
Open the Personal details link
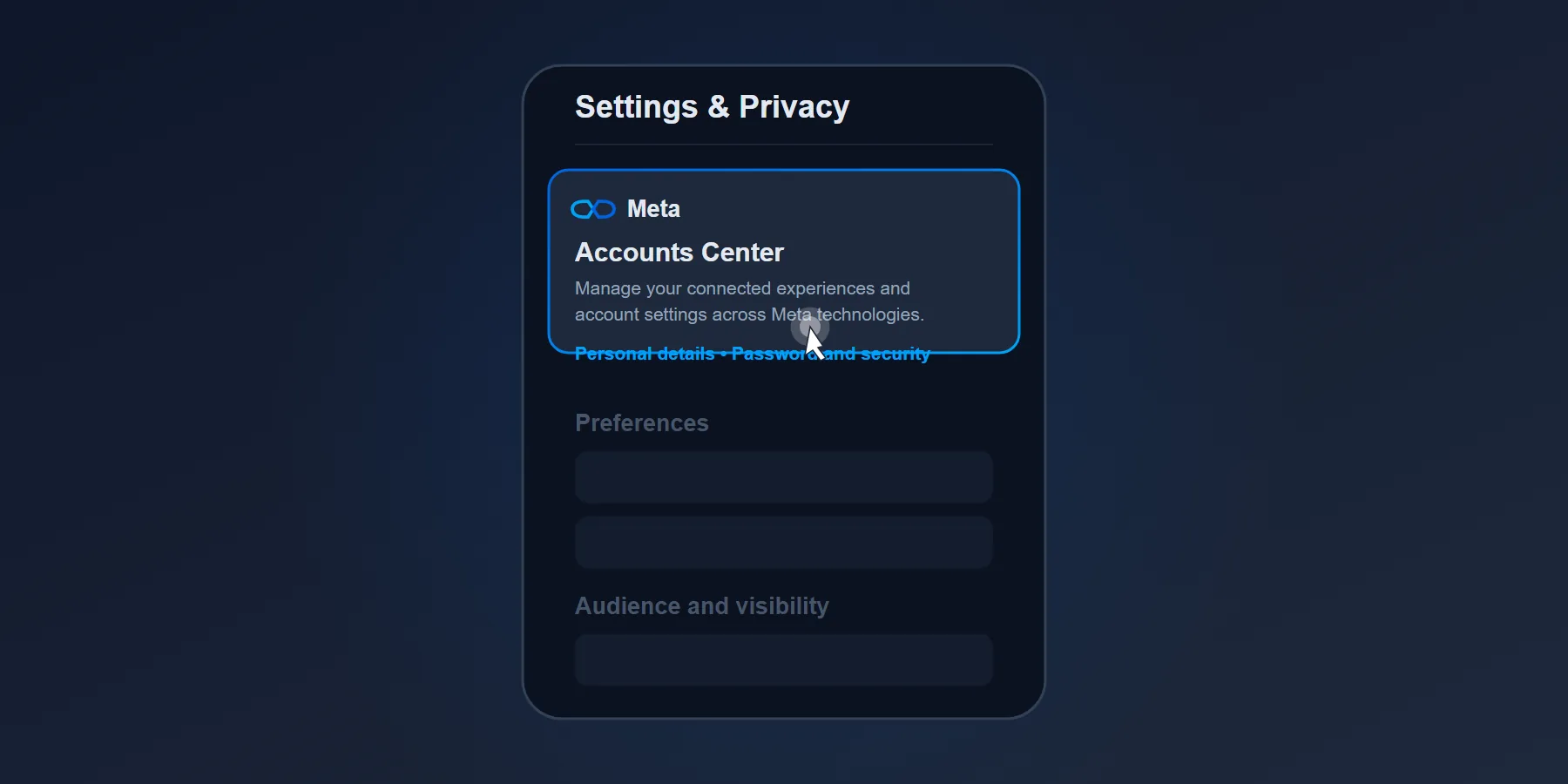click(644, 354)
